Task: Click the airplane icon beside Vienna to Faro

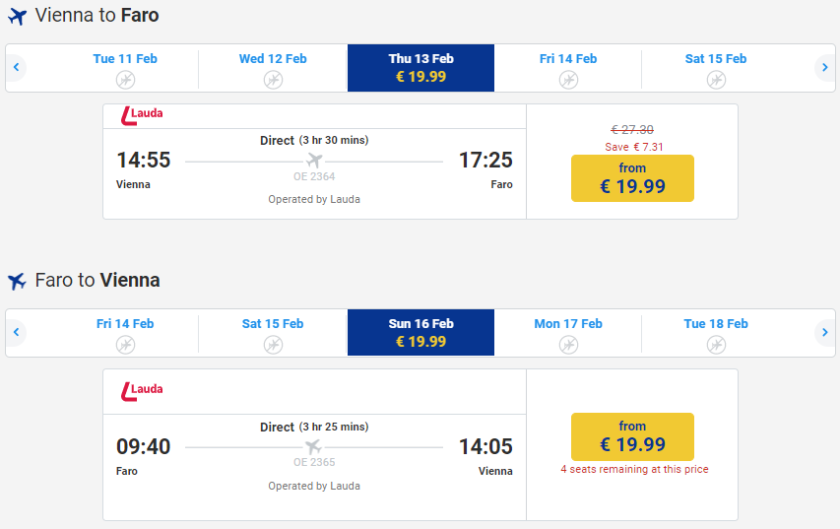Action: (17, 17)
